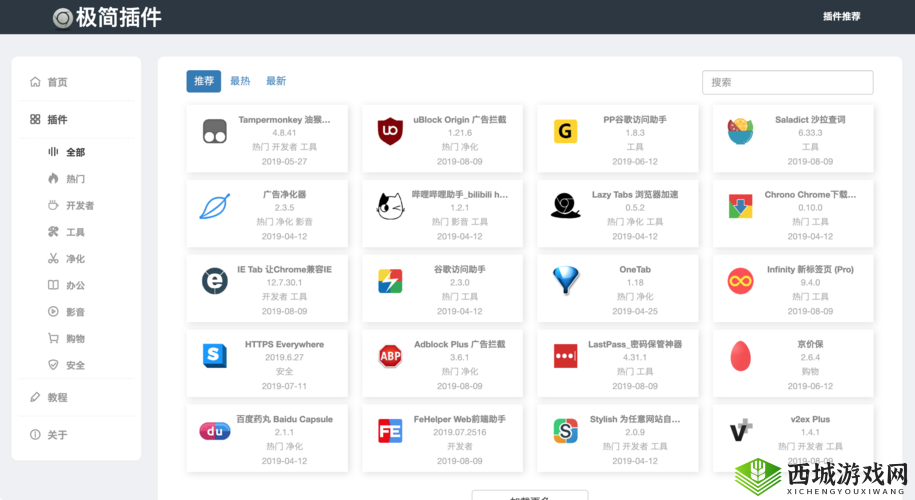
Task: Open OneTab plugin title
Action: [x=635, y=270]
